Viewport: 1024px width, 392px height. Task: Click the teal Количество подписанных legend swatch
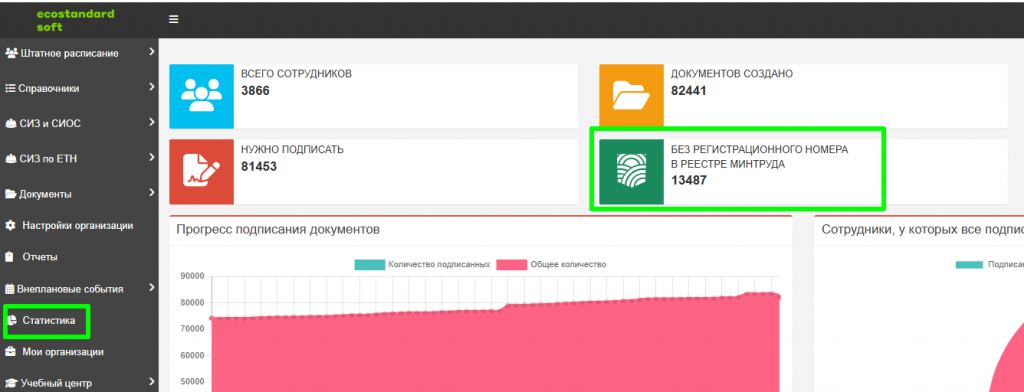369,265
